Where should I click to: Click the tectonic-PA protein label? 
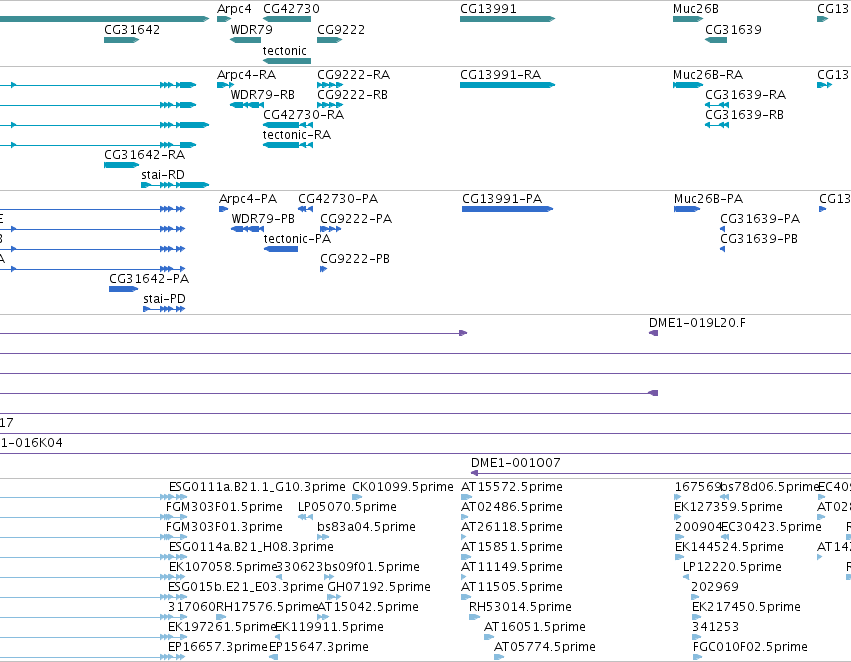[x=297, y=239]
